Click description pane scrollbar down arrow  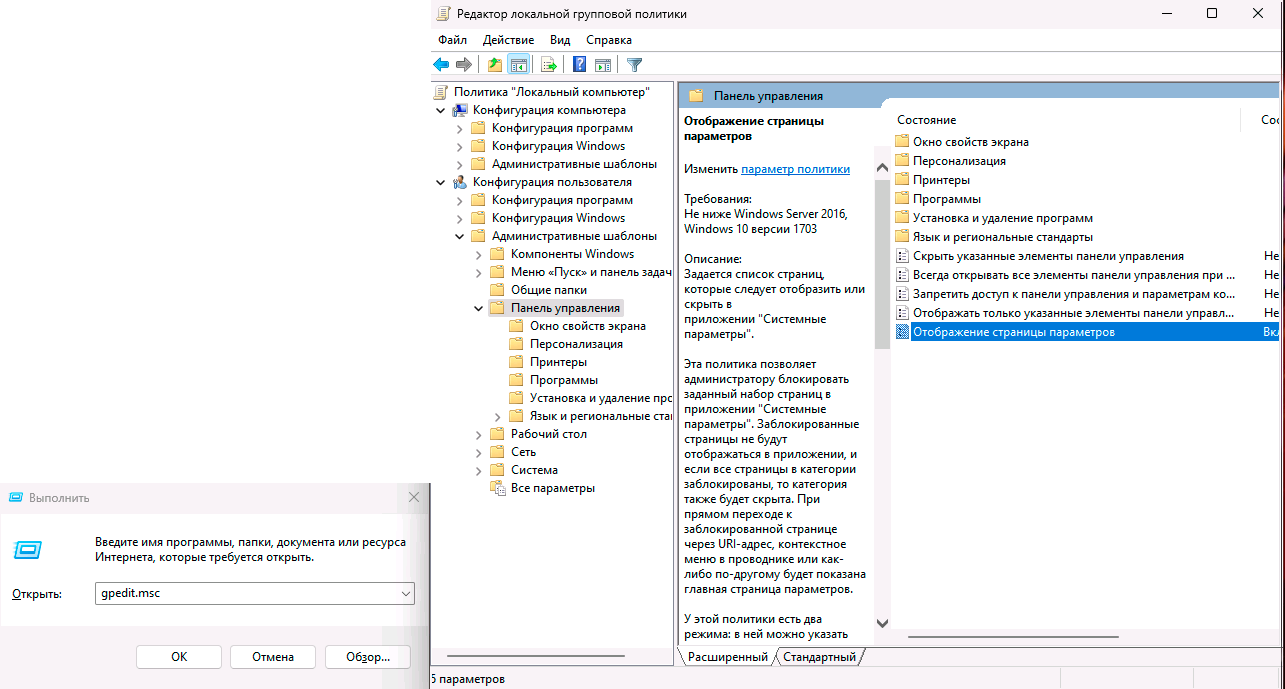click(x=882, y=621)
